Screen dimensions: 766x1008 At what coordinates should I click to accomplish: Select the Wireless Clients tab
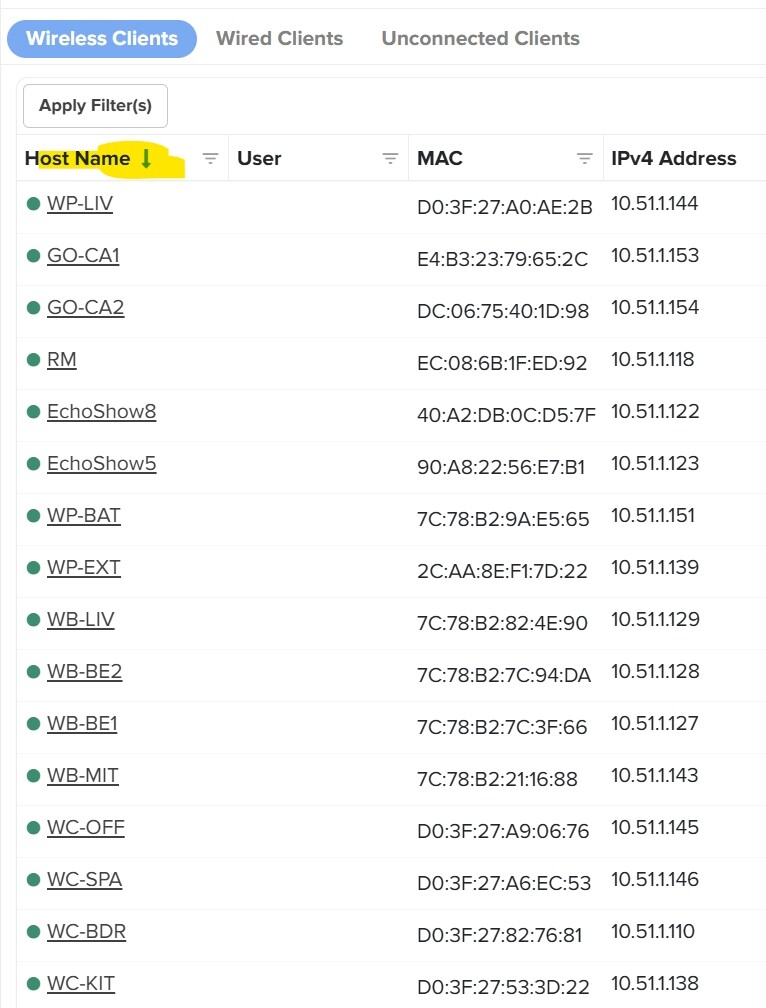[x=102, y=39]
